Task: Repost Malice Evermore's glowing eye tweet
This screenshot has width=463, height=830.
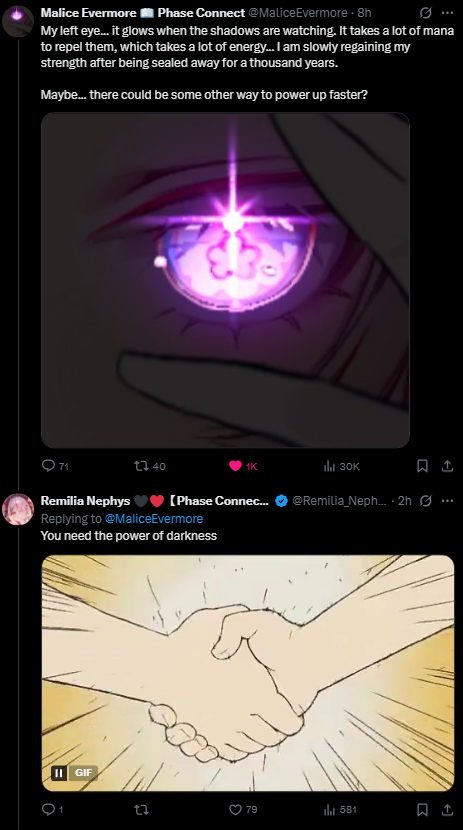Action: pyautogui.click(x=150, y=466)
